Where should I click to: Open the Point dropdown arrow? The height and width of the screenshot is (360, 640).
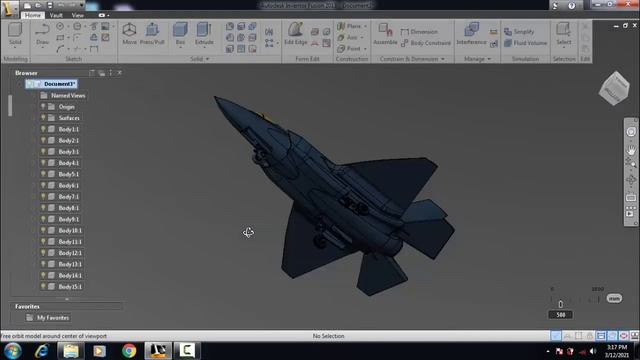(x=365, y=49)
